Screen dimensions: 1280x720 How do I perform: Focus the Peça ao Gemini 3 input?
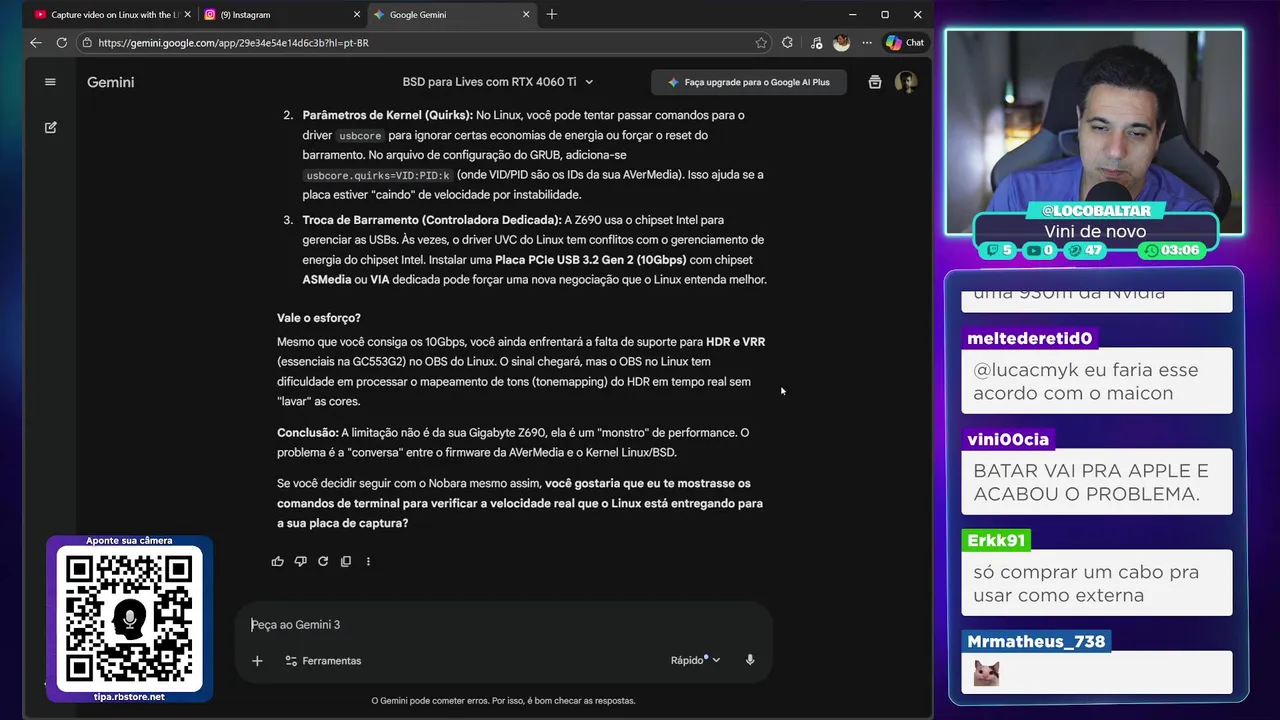click(x=503, y=625)
